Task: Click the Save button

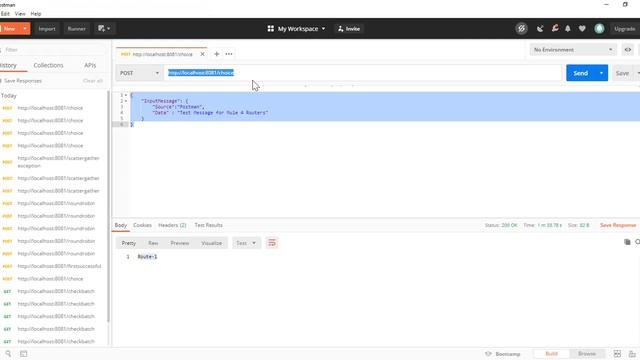Action: coord(622,73)
